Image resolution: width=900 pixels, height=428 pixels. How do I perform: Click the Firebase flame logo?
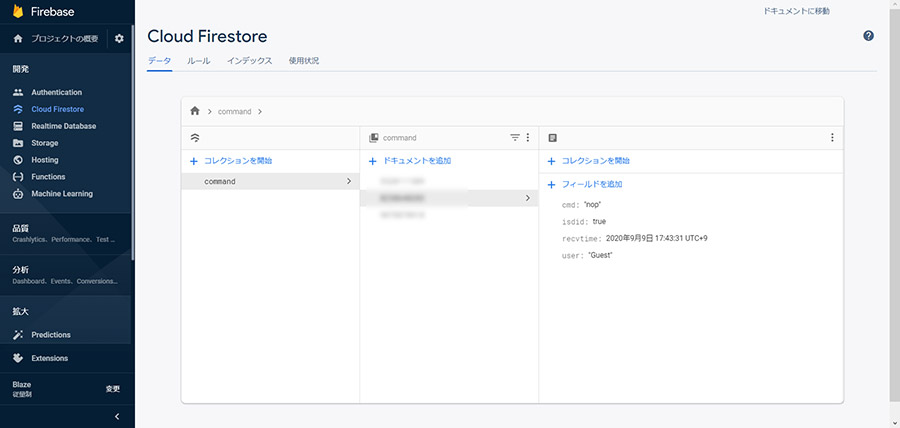(x=18, y=11)
